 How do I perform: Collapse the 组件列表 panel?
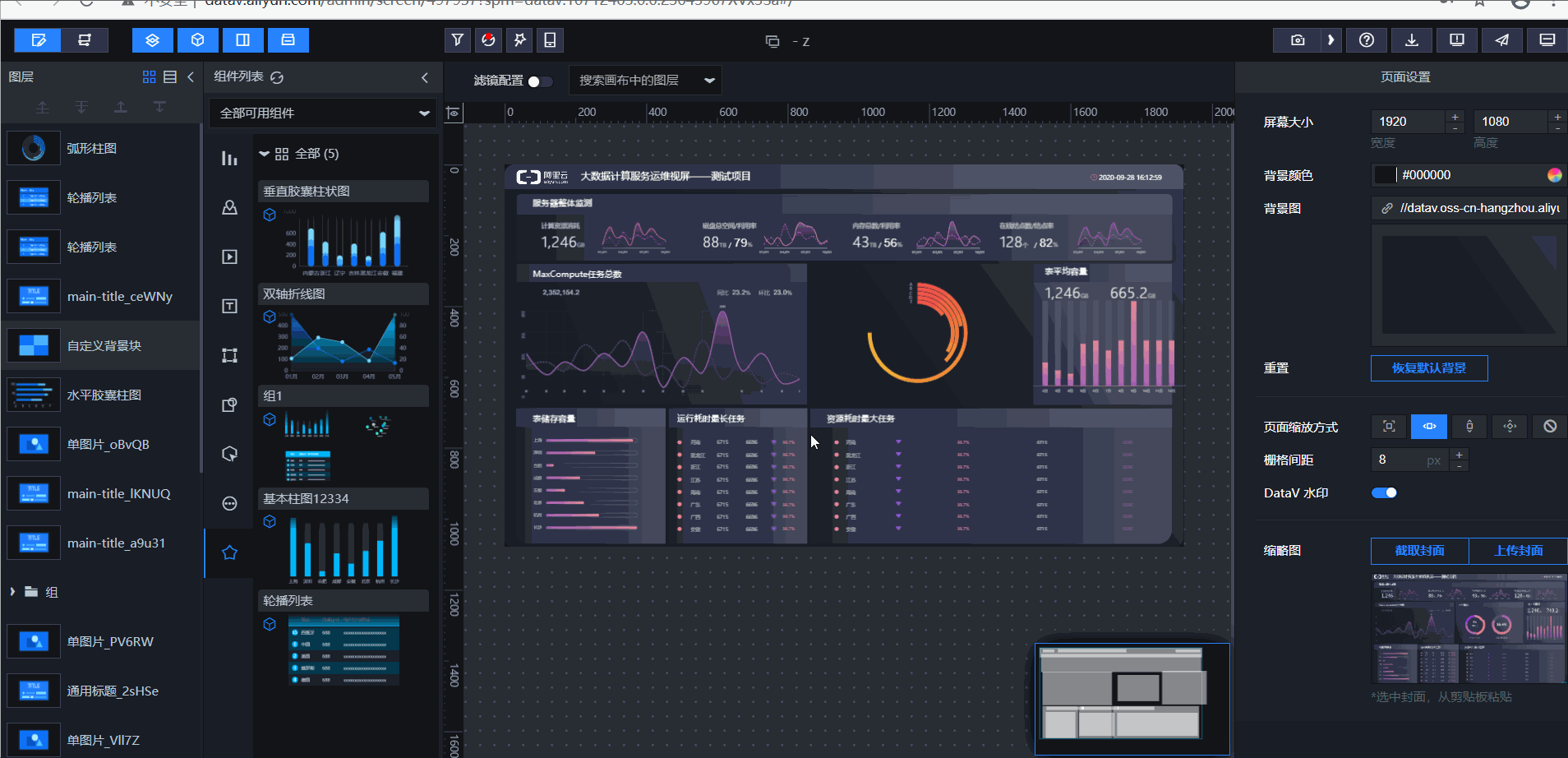point(425,77)
